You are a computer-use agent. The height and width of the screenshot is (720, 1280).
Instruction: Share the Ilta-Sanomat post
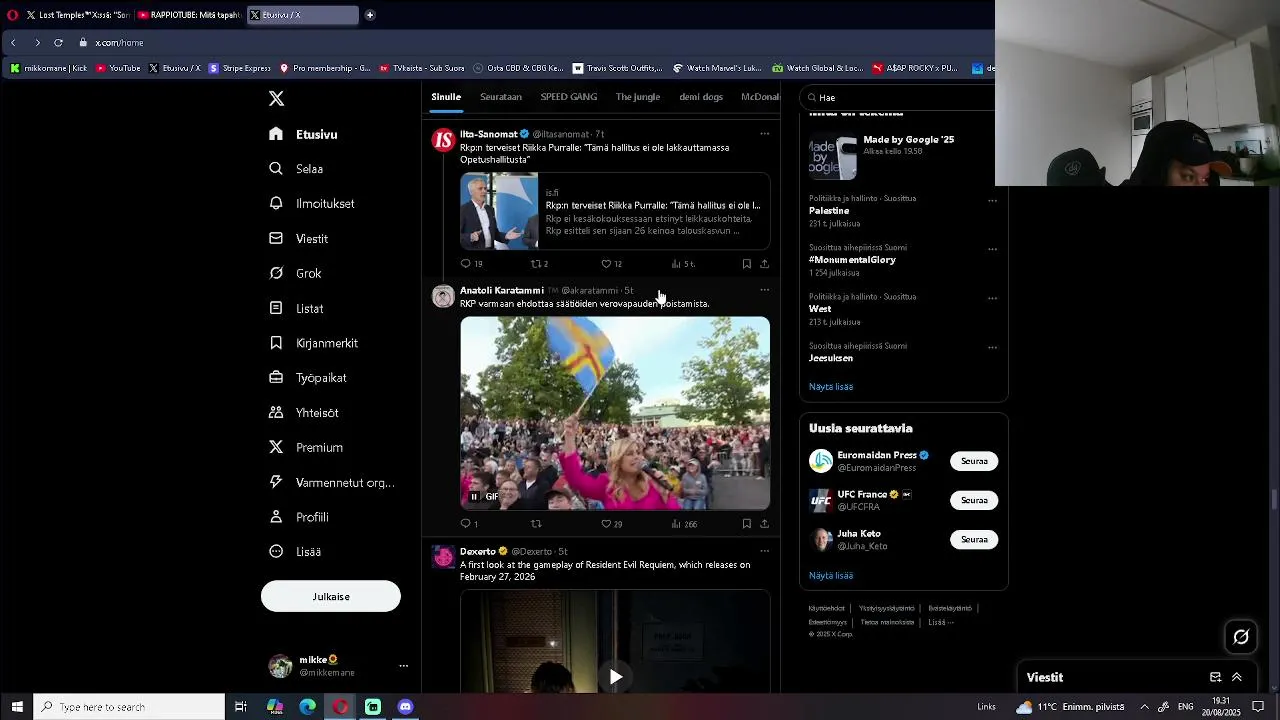click(764, 264)
